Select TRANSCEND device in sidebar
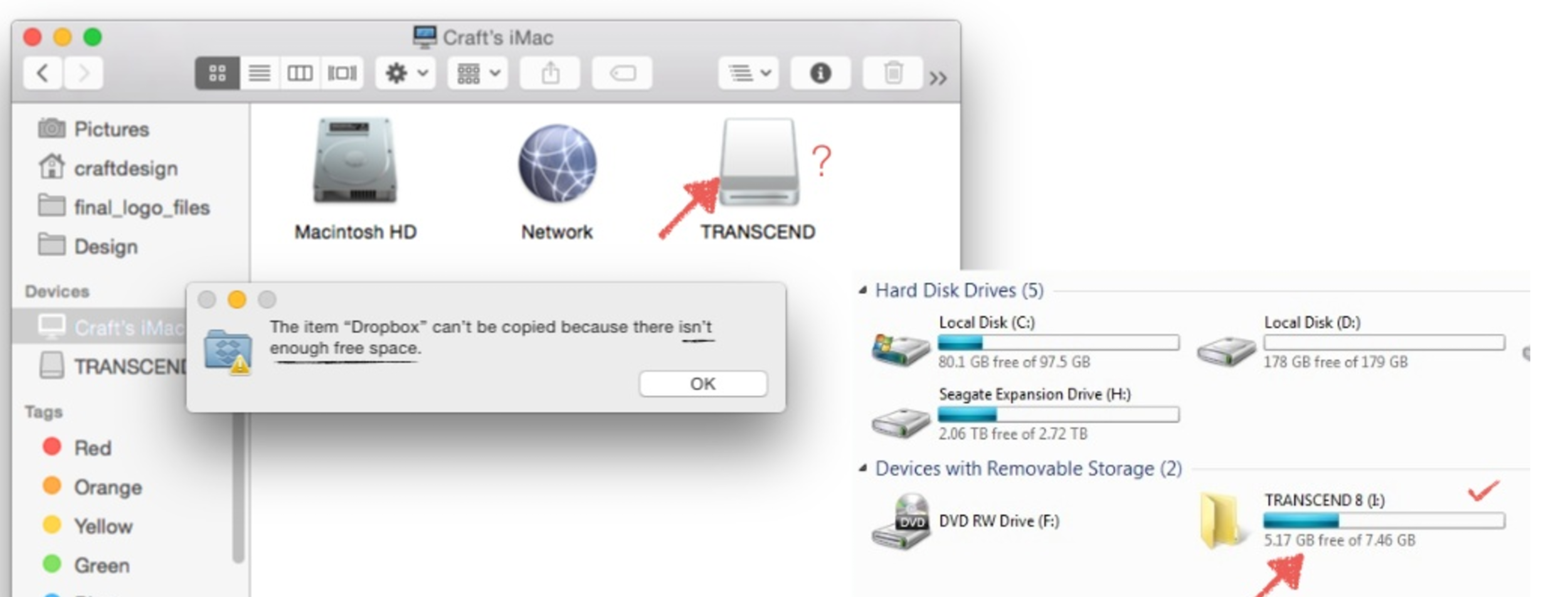This screenshot has width=1568, height=597. pos(113,366)
